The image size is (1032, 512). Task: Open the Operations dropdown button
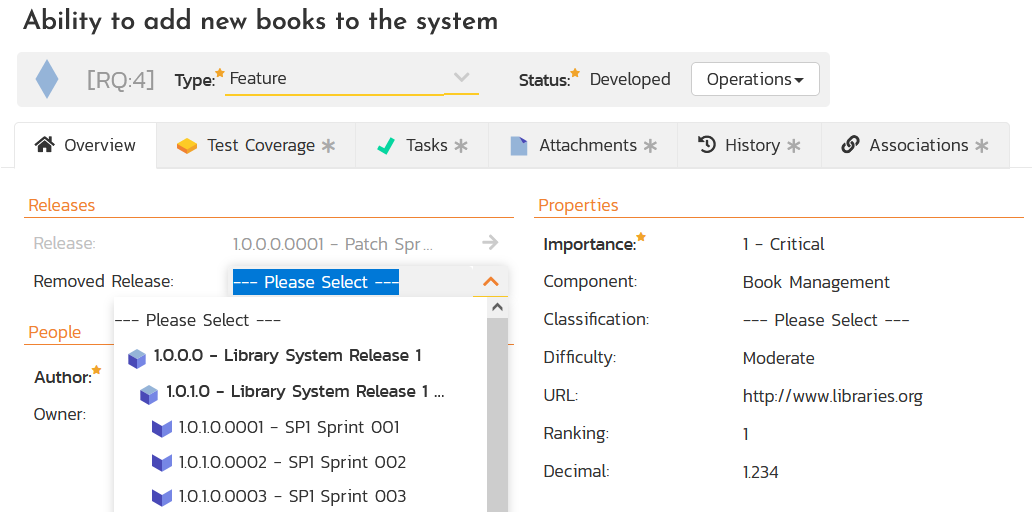[x=755, y=79]
